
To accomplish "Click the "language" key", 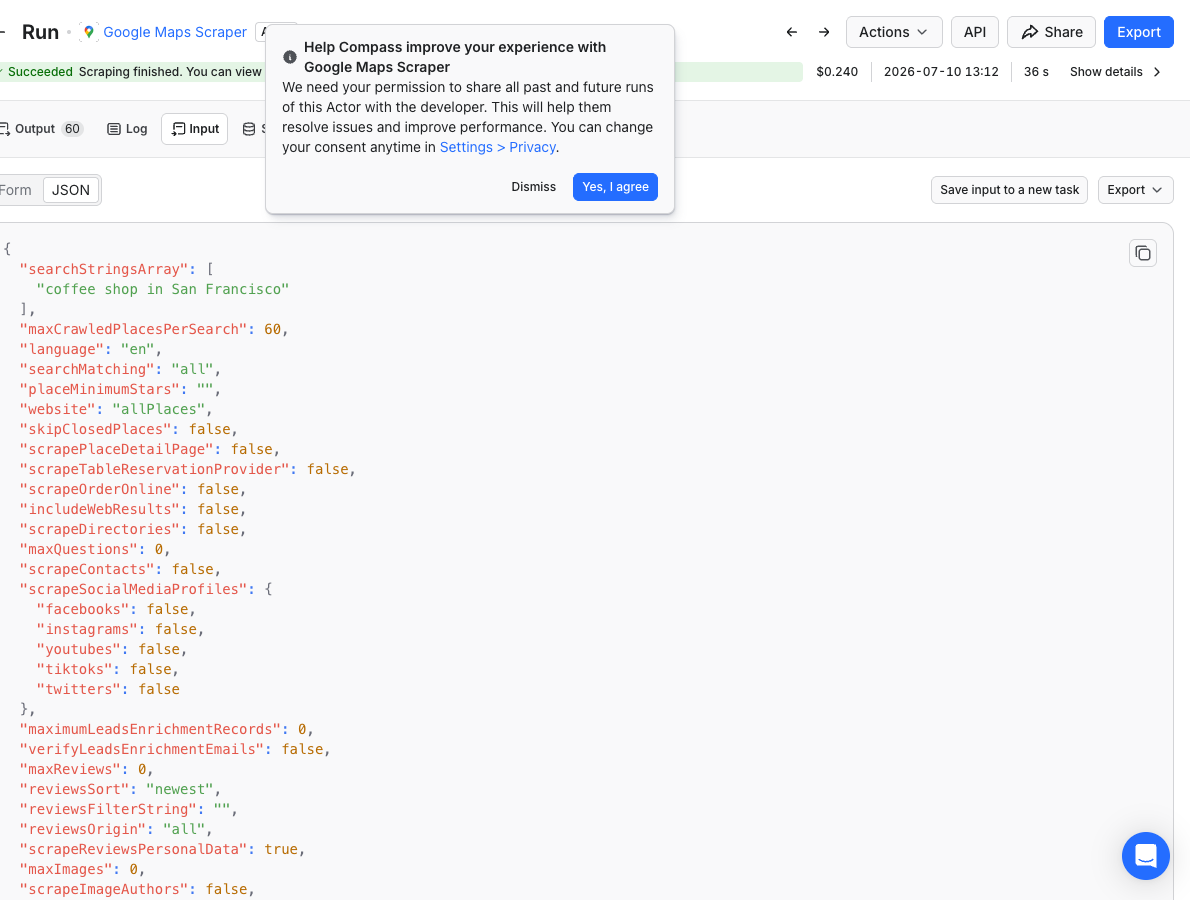I will coord(61,349).
